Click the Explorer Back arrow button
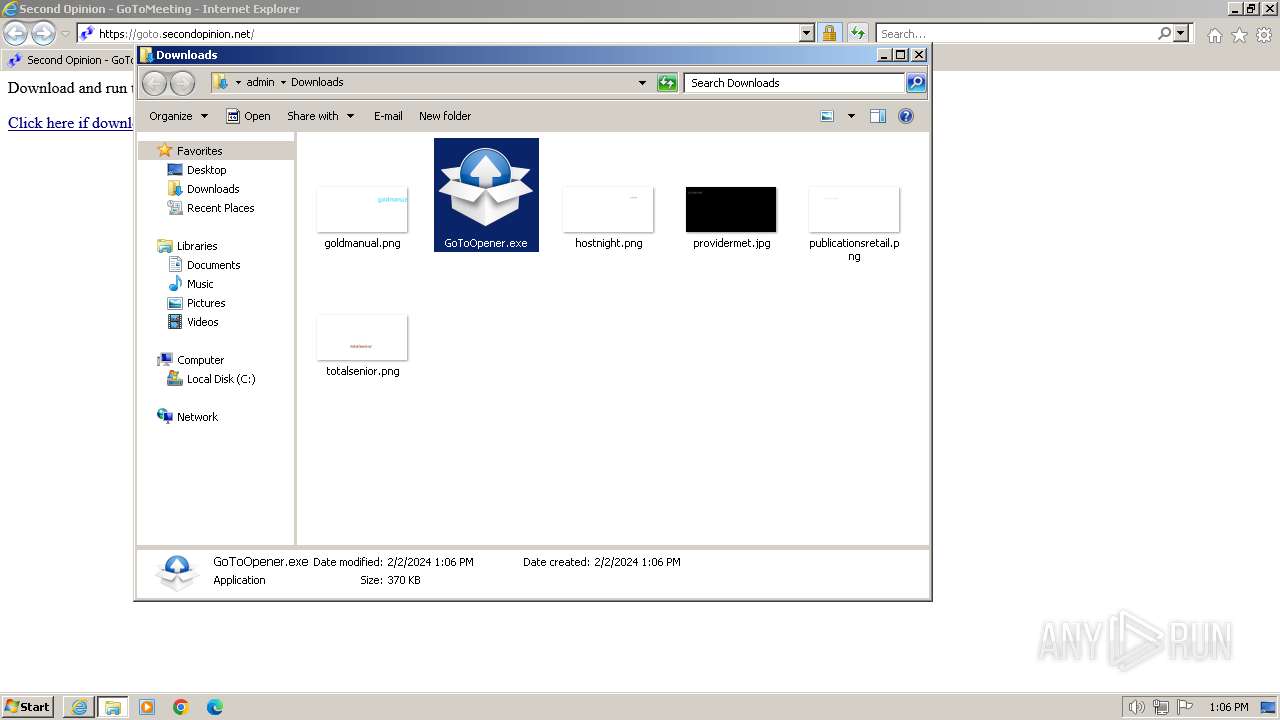The height and width of the screenshot is (720, 1280). (x=155, y=83)
